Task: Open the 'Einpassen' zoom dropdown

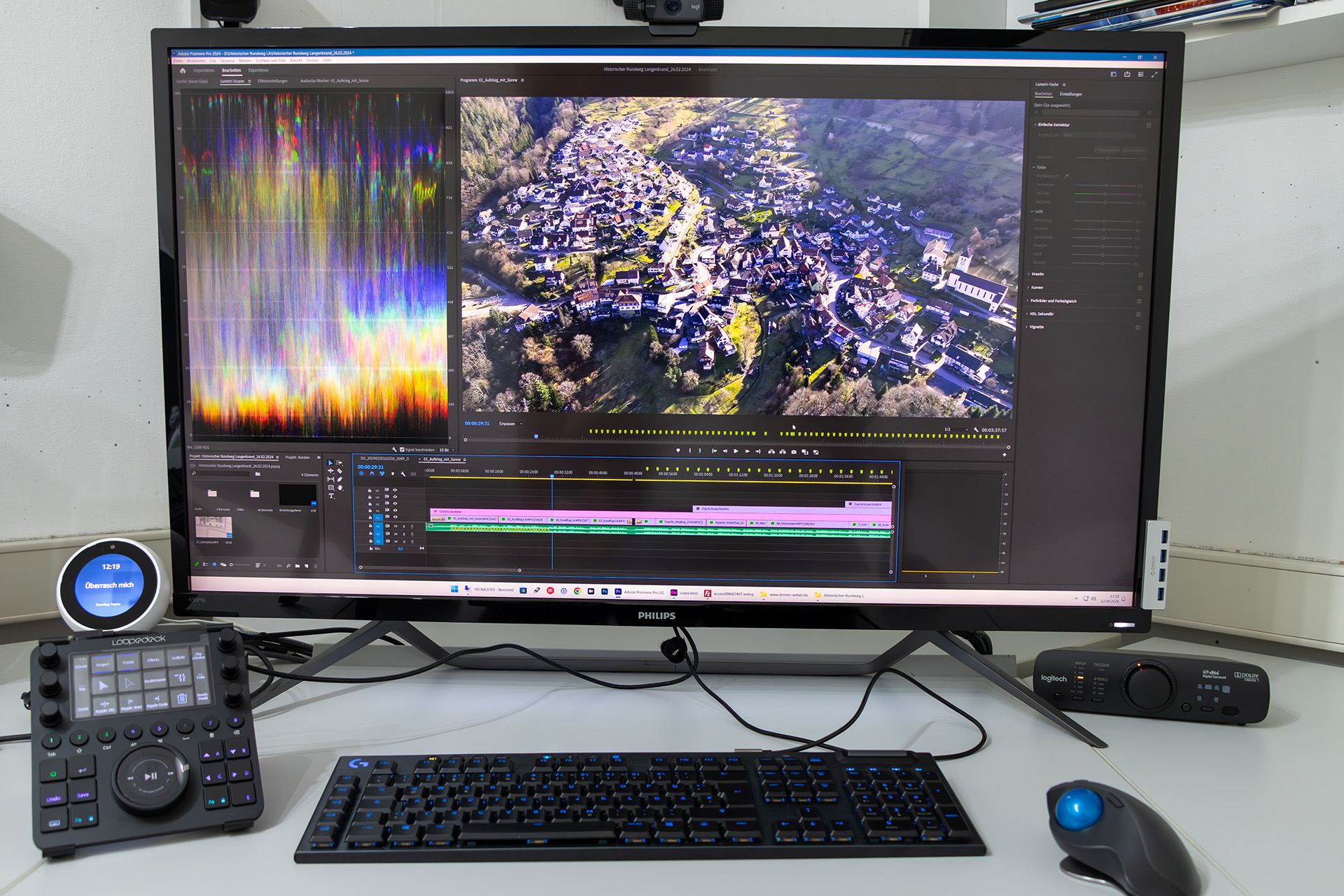Action: click(510, 423)
